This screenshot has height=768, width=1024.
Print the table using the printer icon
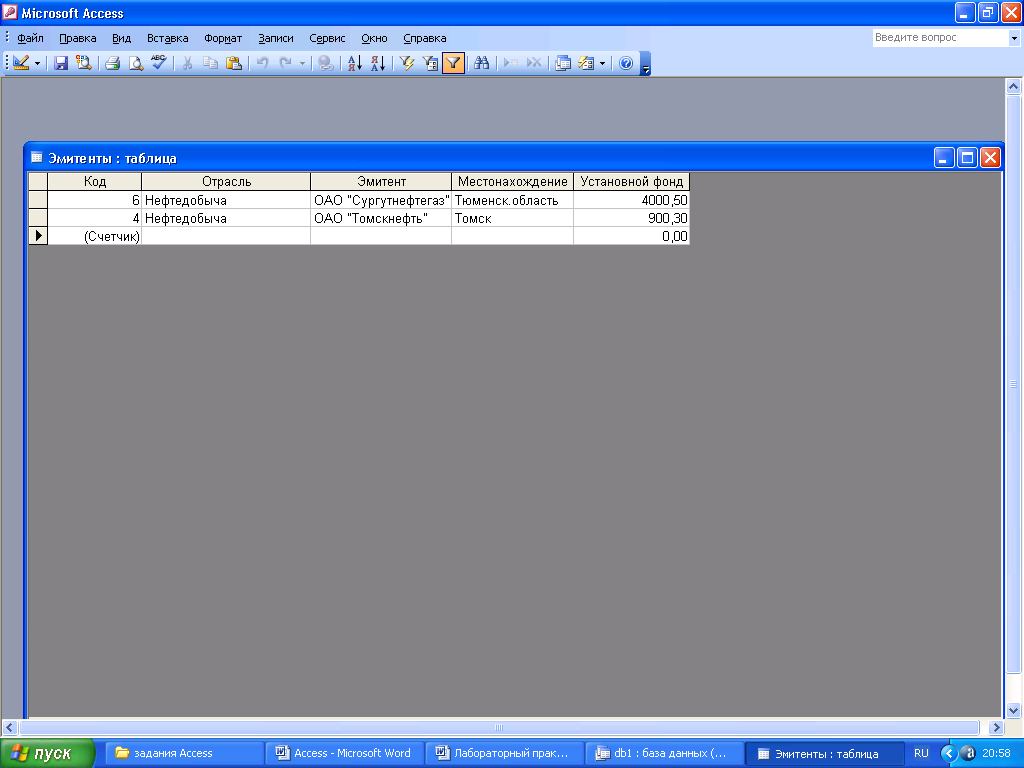click(112, 63)
